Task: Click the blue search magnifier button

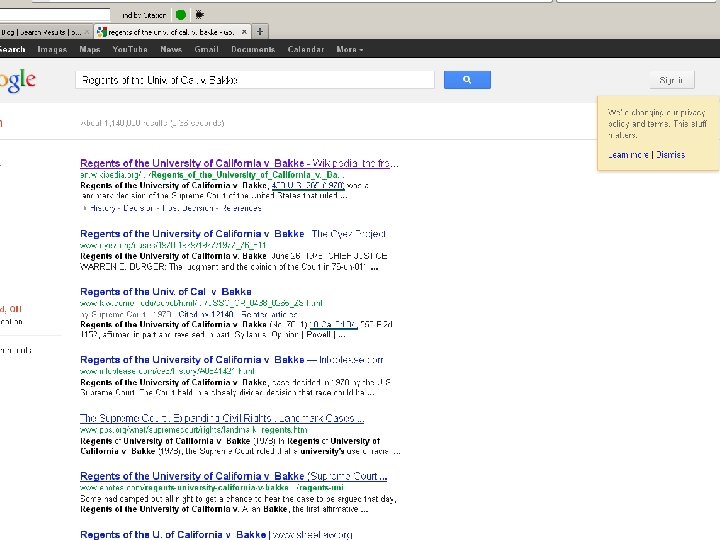Action: click(467, 80)
